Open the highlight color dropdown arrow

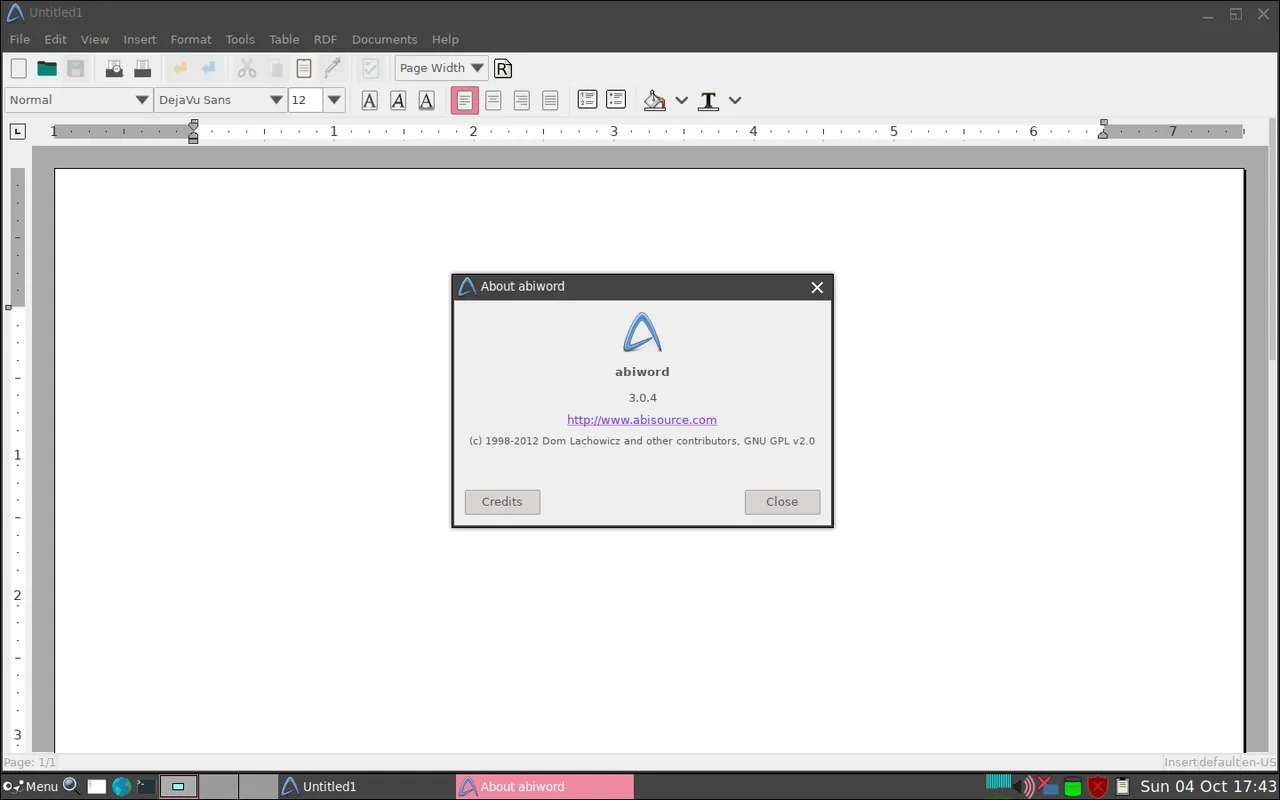click(682, 100)
